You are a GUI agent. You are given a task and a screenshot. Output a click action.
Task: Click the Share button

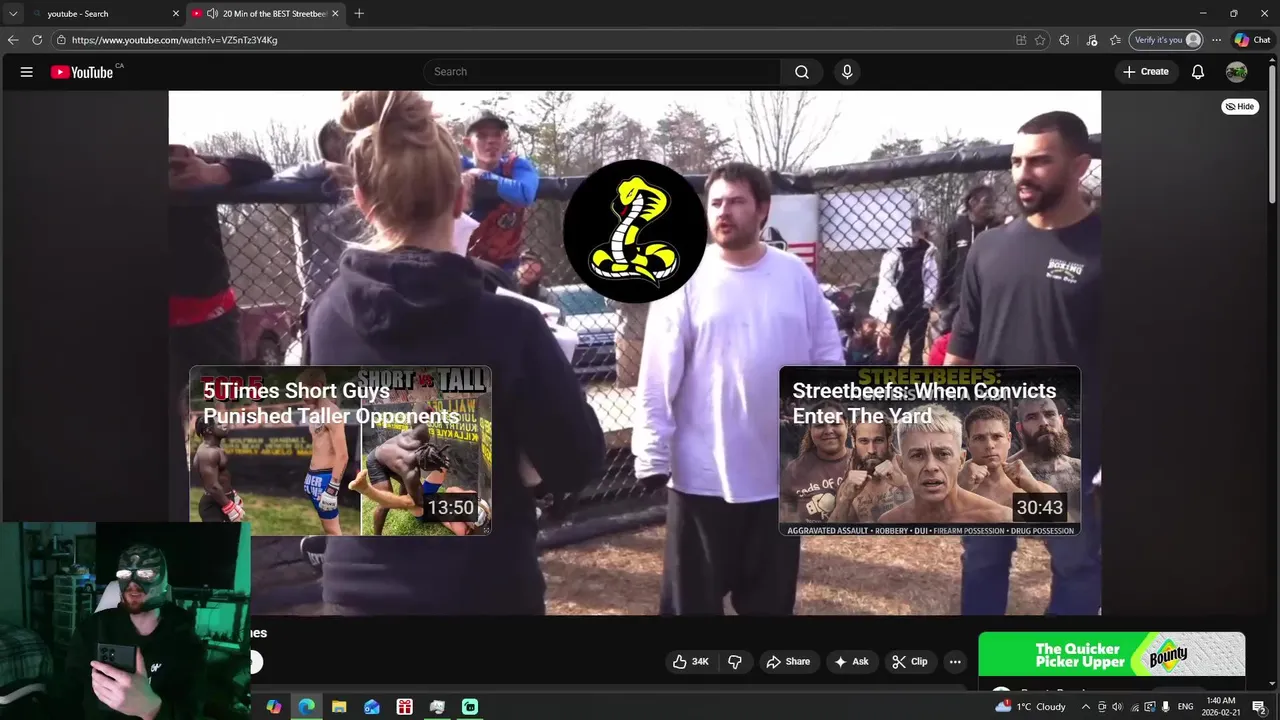(788, 661)
